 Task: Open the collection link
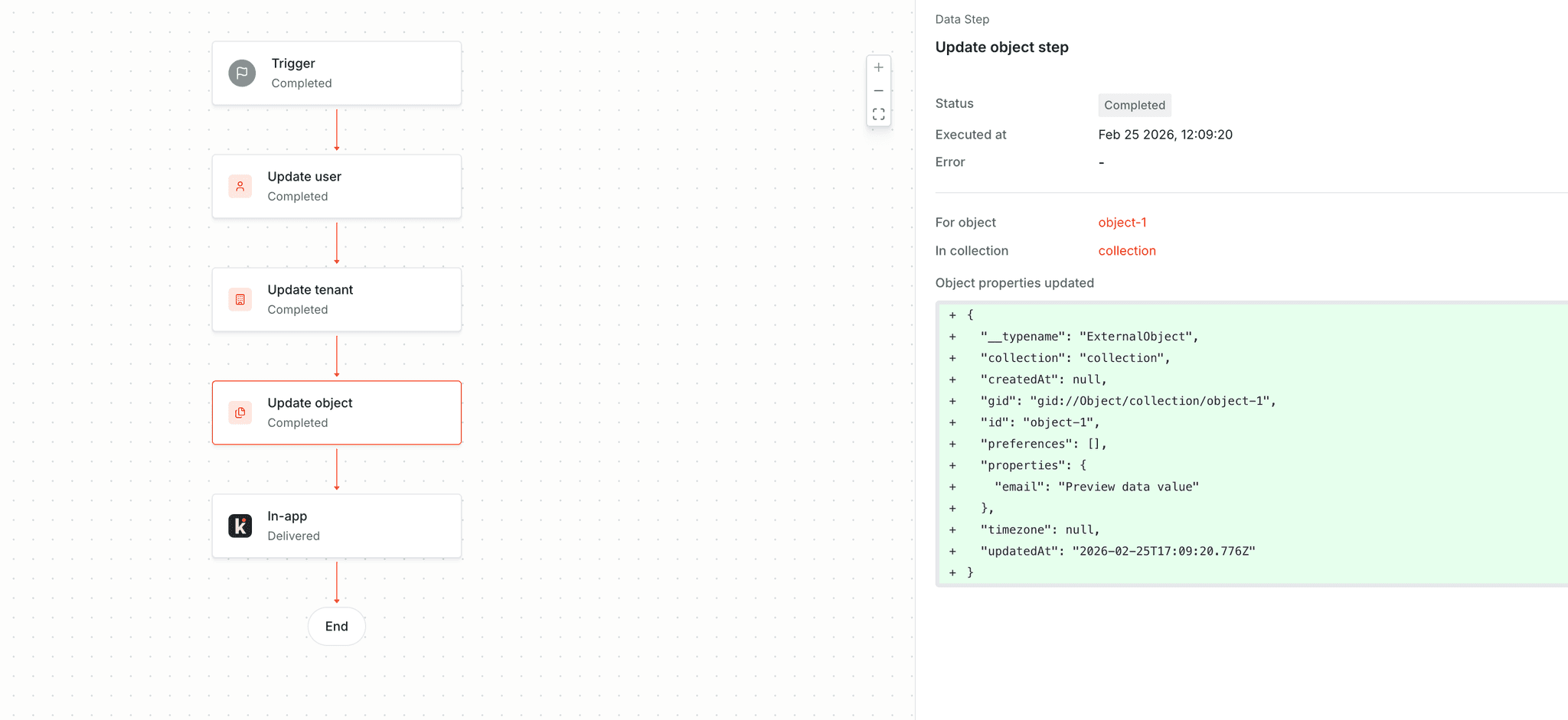click(x=1126, y=250)
